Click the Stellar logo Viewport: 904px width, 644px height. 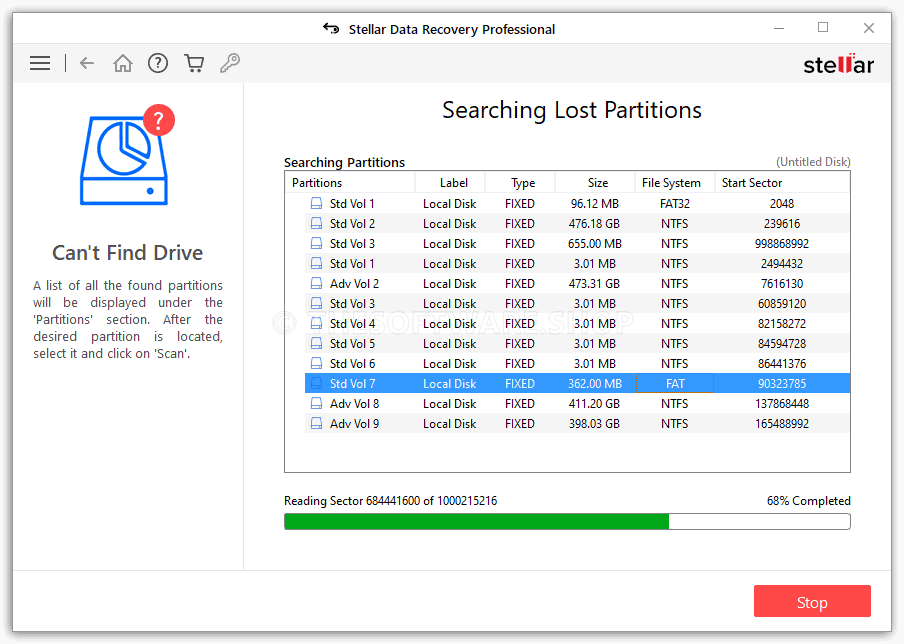[x=839, y=64]
